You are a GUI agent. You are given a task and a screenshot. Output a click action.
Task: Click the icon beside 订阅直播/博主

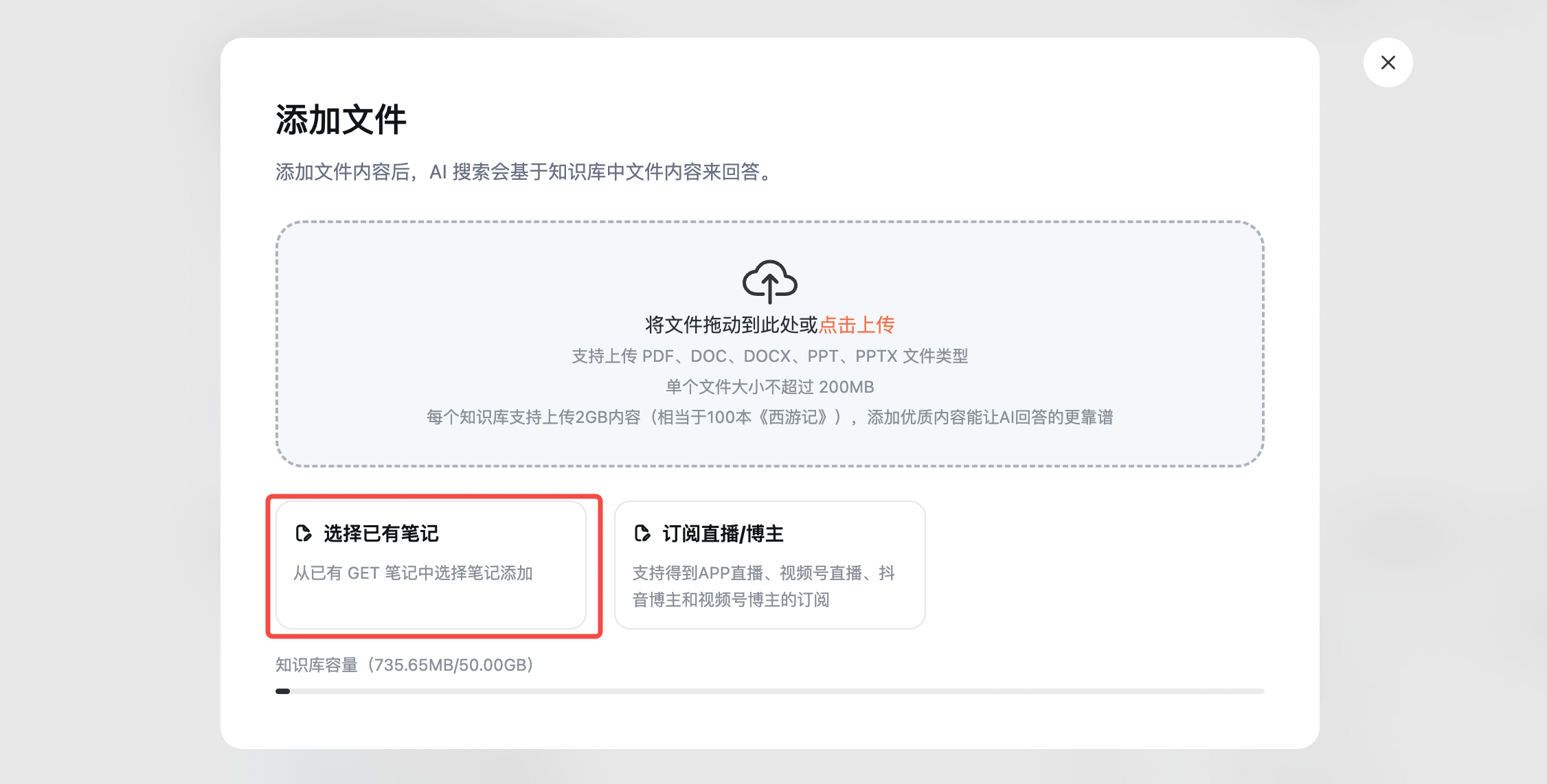coord(642,533)
